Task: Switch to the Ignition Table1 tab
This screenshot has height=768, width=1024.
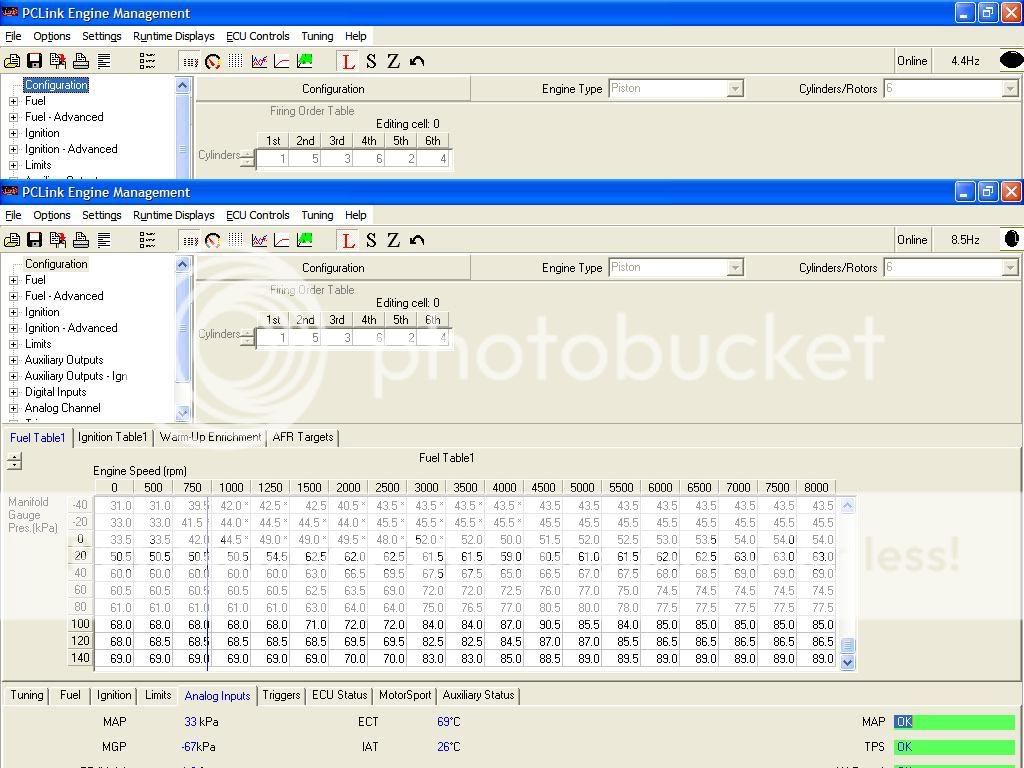Action: (x=112, y=437)
